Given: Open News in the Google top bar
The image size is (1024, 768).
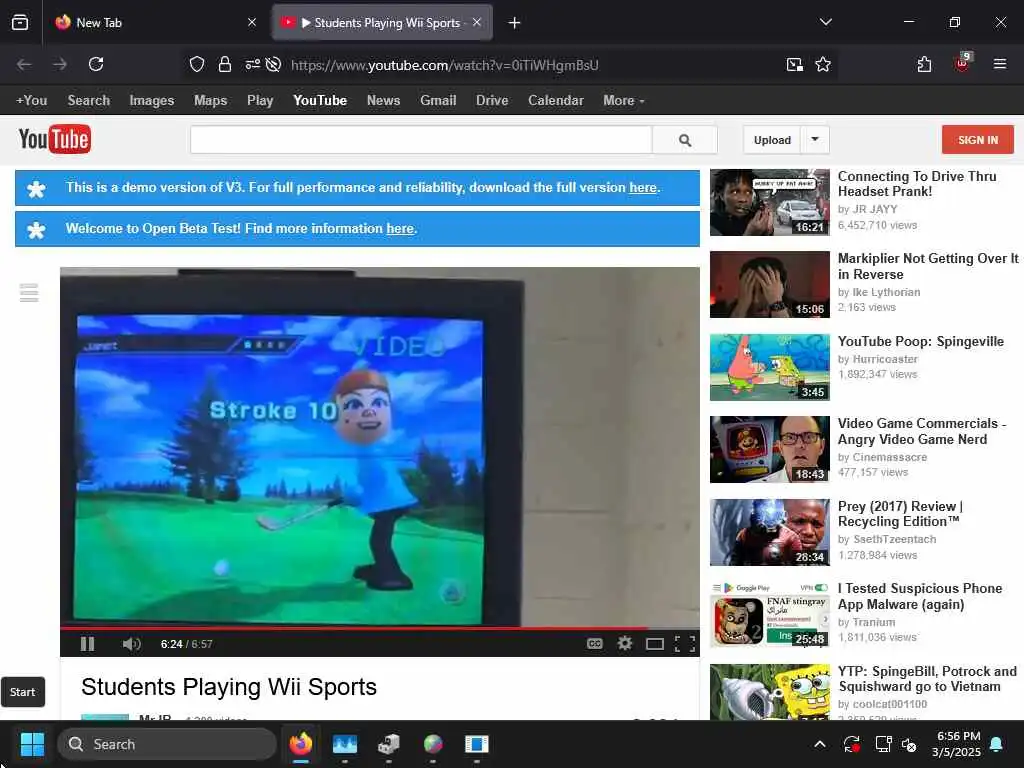Looking at the screenshot, I should tap(383, 101).
